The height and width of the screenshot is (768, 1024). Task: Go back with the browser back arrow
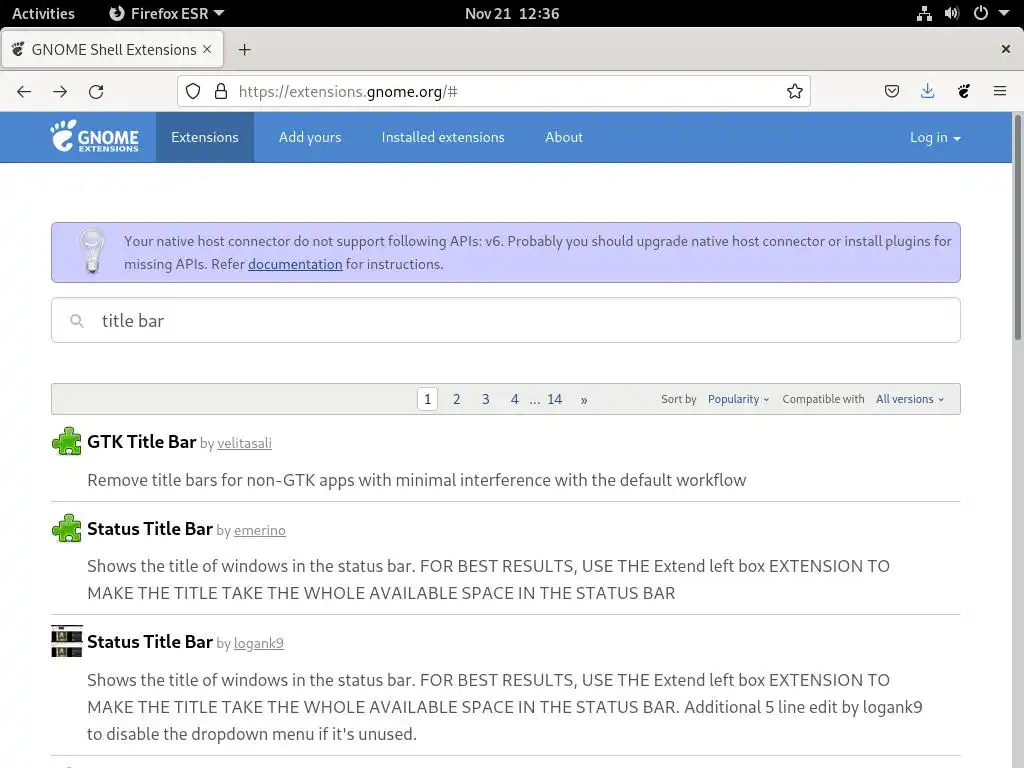click(x=24, y=91)
